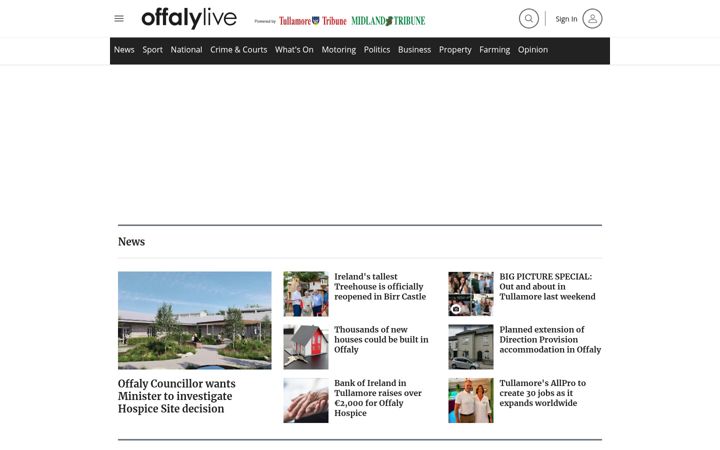Screen dimensions: 720x450
Task: Open the grey building thumbnail
Action: tap(471, 347)
